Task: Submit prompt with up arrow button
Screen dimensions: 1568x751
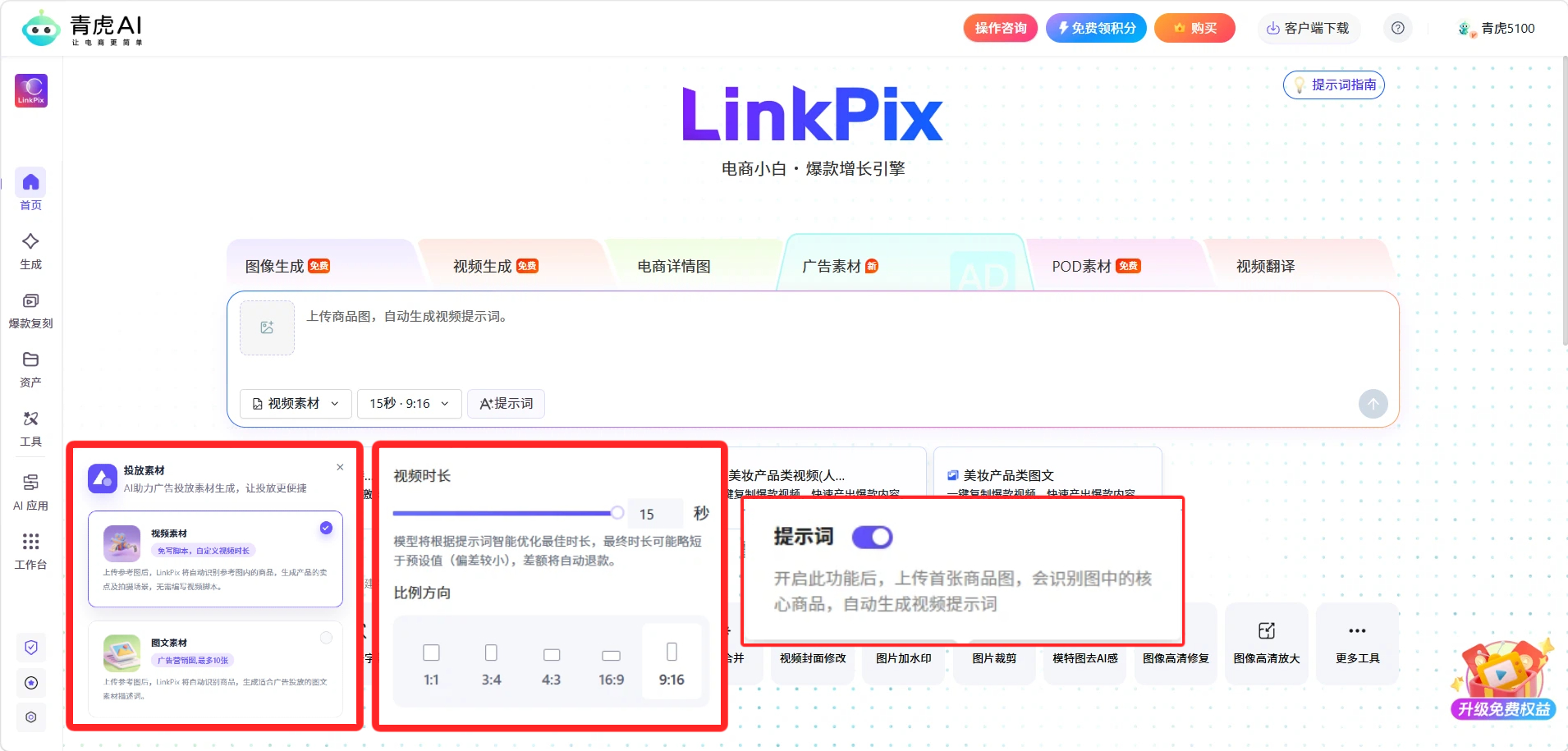Action: tap(1373, 404)
